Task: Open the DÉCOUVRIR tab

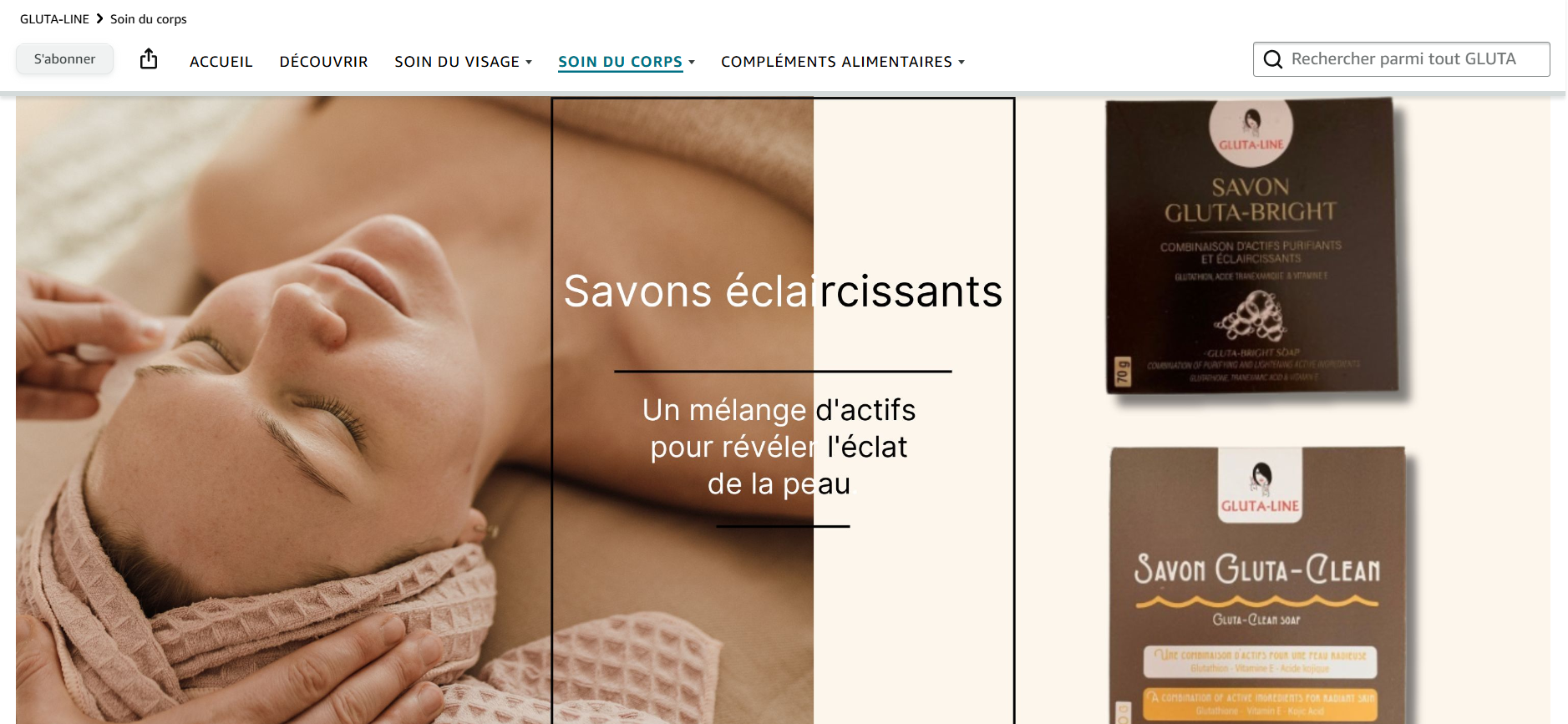Action: click(x=323, y=62)
